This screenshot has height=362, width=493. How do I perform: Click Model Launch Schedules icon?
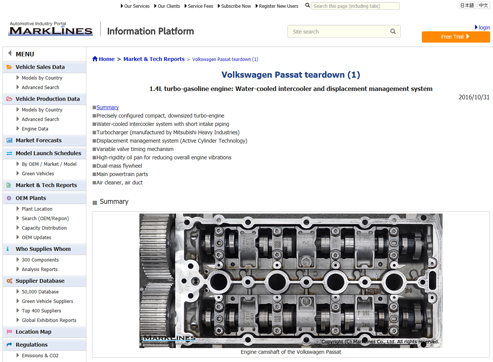pyautogui.click(x=9, y=153)
